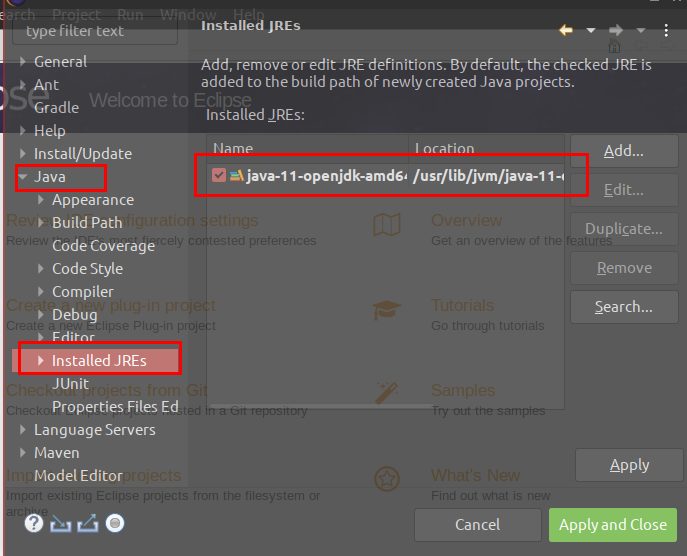Open the Help menu in Eclipse
The image size is (687, 556).
pos(248,14)
